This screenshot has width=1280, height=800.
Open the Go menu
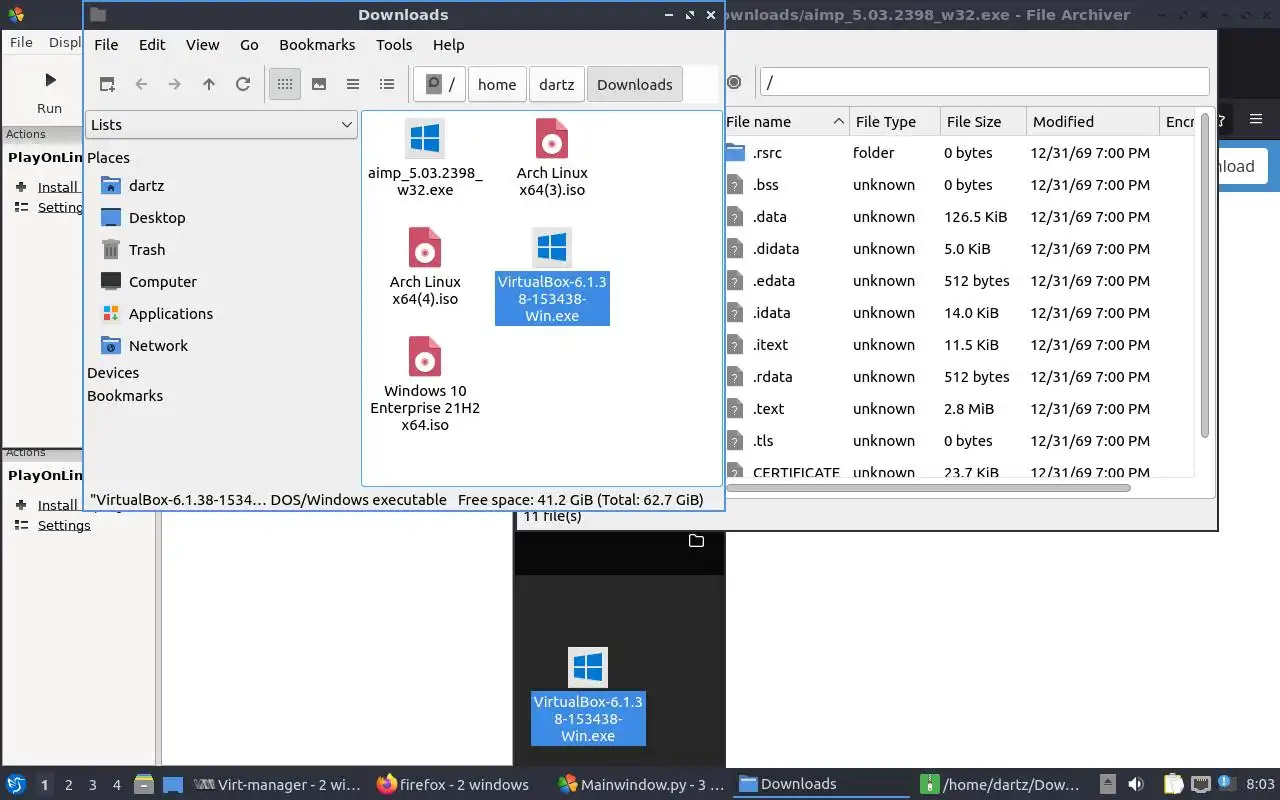pos(249,45)
